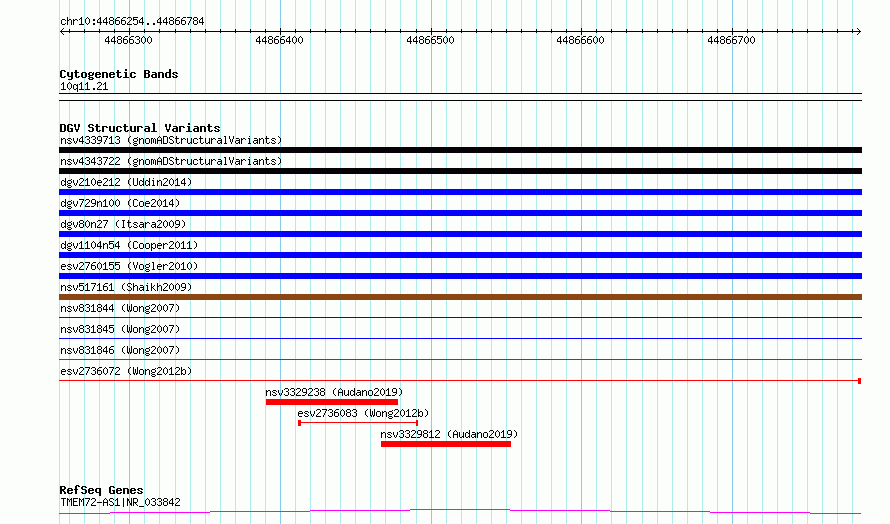
Task: Open variant dgv80n27 (Itsara2009) label
Action: click(x=123, y=224)
